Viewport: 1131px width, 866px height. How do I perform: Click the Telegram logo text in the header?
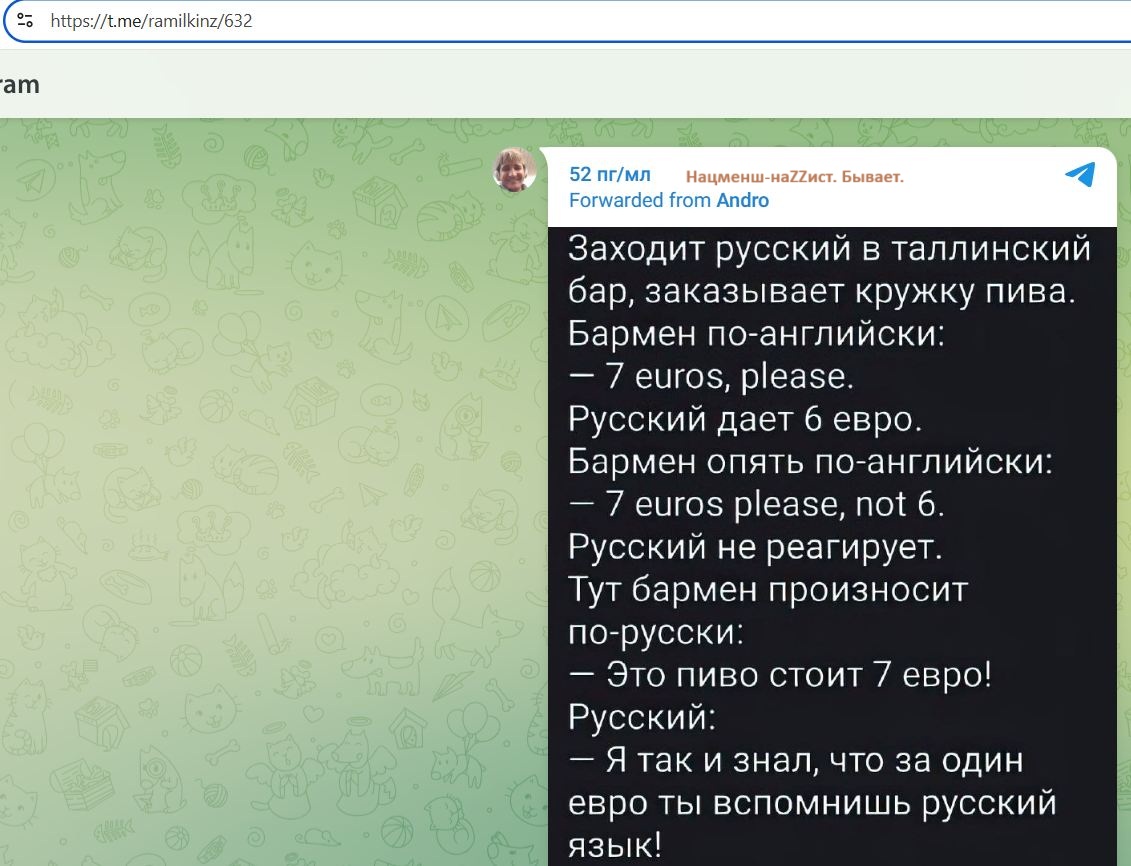pos(19,84)
